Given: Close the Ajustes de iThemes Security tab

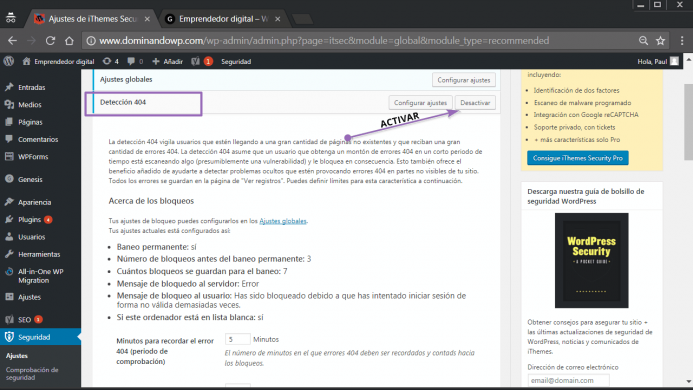Looking at the screenshot, I should [147, 19].
